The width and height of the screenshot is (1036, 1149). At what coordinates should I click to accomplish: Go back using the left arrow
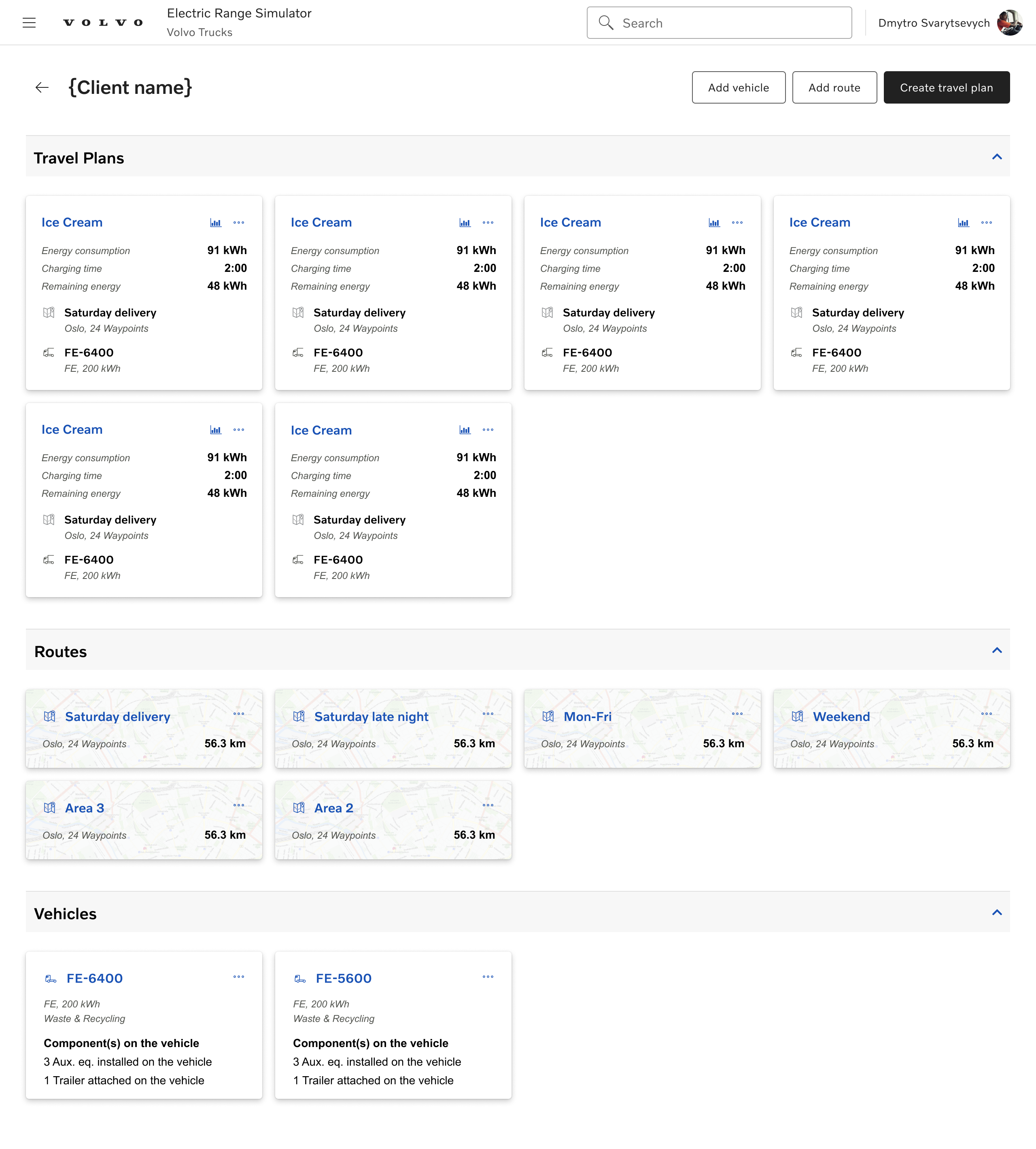(x=42, y=87)
